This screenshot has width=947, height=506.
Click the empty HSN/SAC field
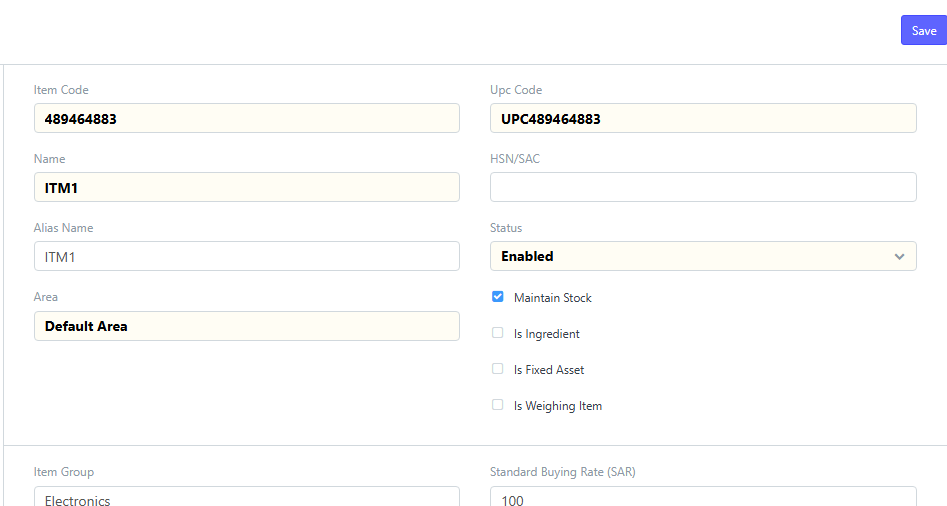[x=703, y=187]
